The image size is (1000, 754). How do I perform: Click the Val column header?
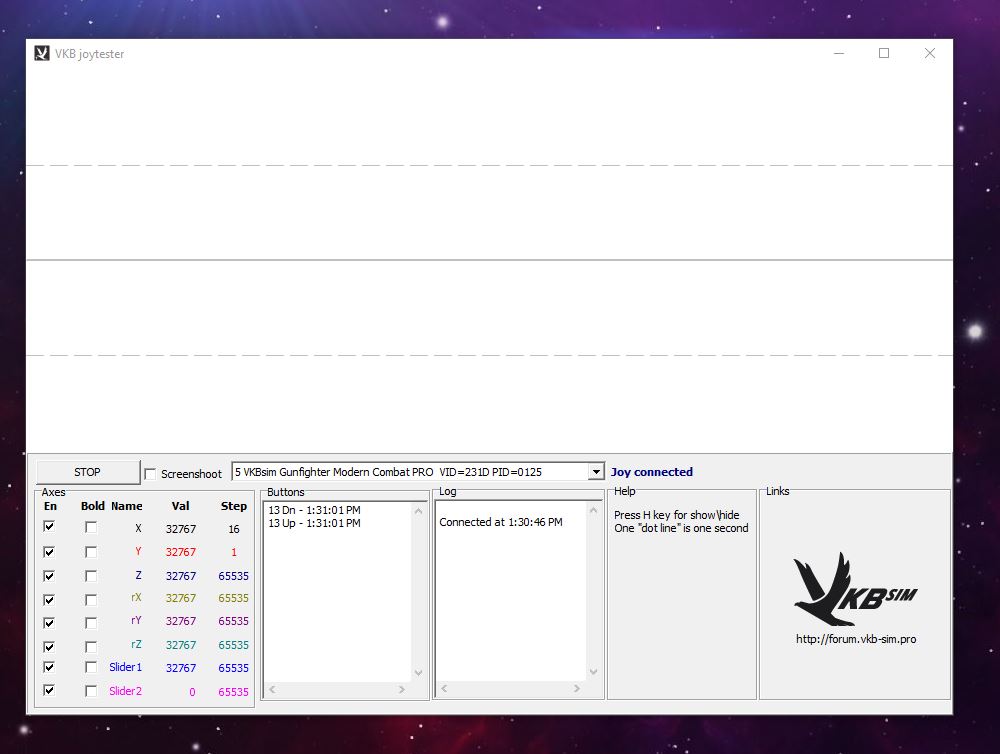pos(180,506)
